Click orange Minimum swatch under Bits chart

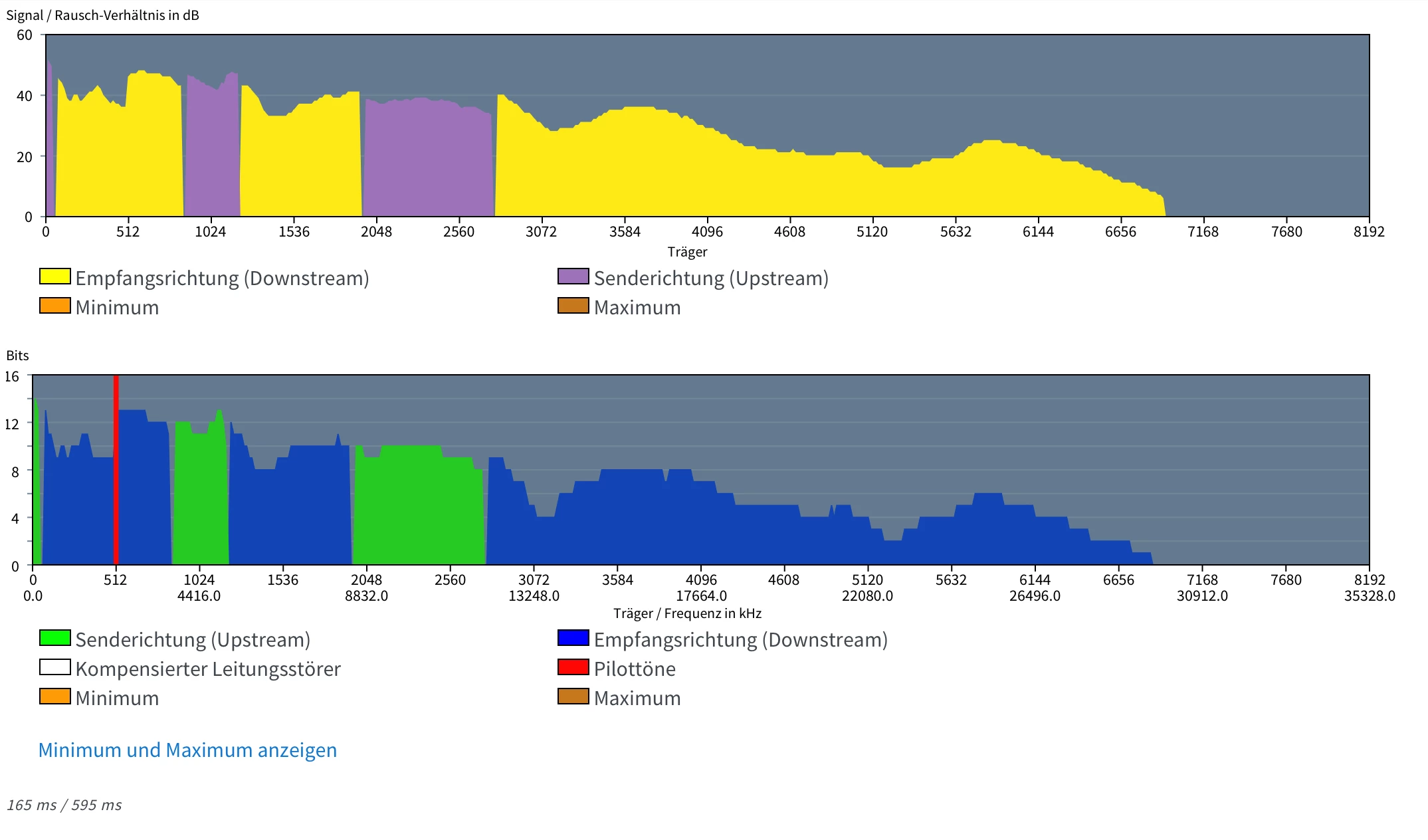(55, 696)
